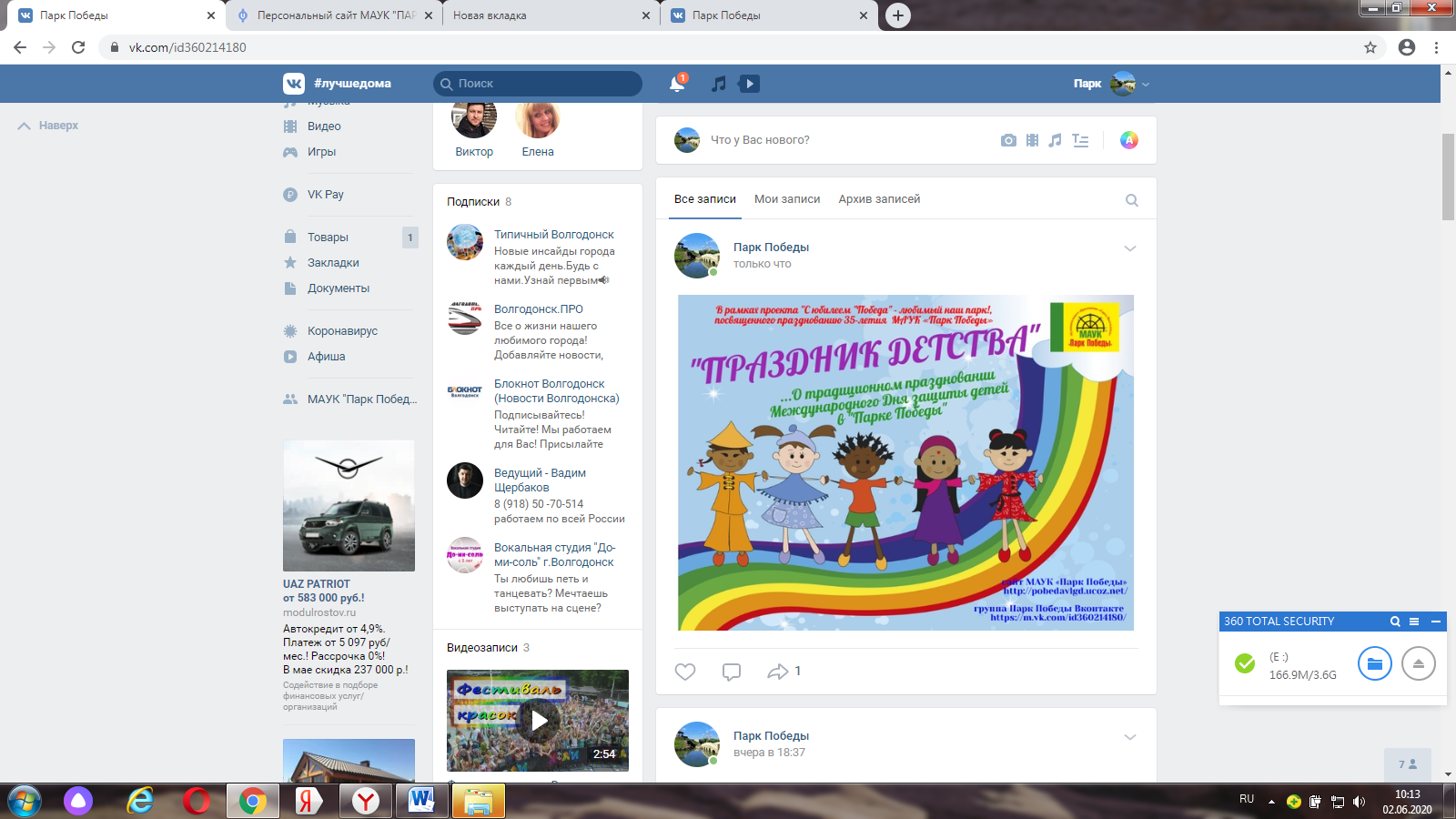Viewport: 1456px width, 819px height.
Task: Expand options for the только что post
Action: click(x=1130, y=248)
